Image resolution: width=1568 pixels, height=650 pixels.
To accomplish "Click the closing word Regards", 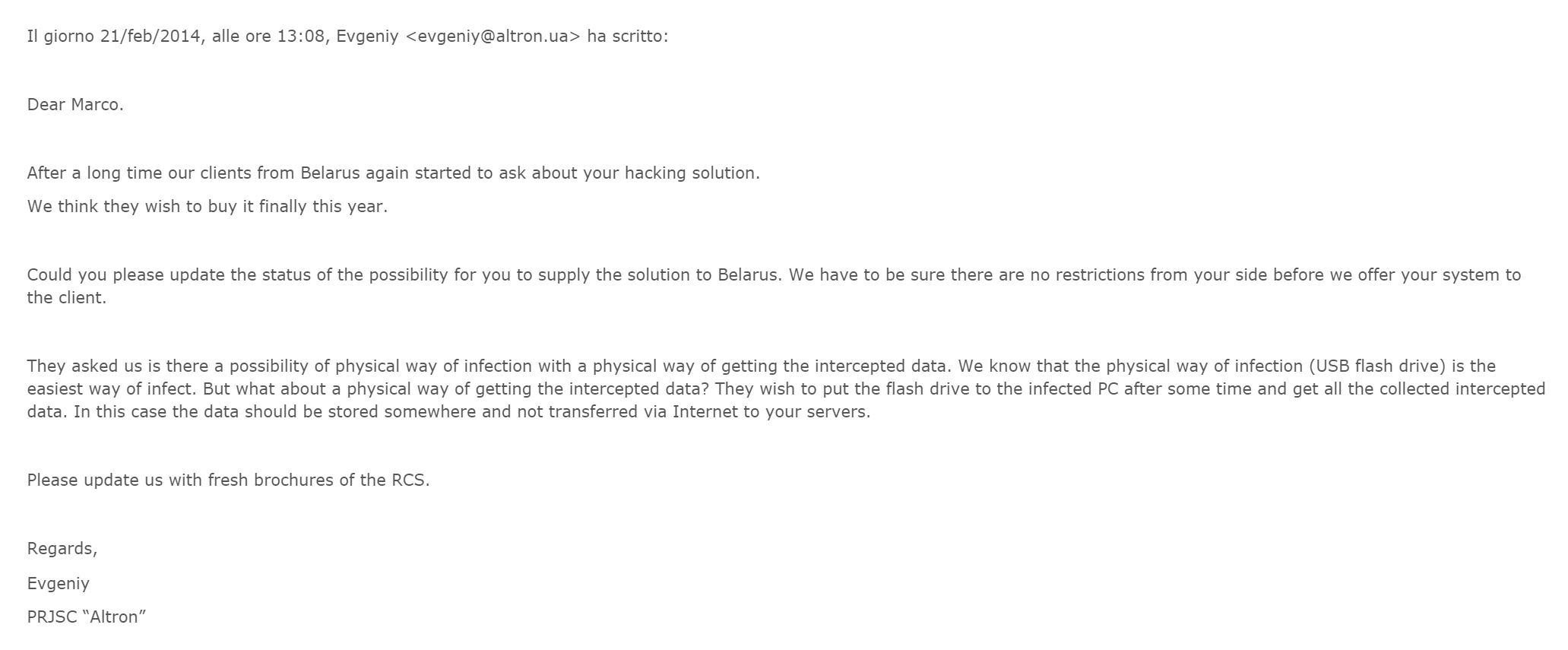I will pyautogui.click(x=62, y=548).
